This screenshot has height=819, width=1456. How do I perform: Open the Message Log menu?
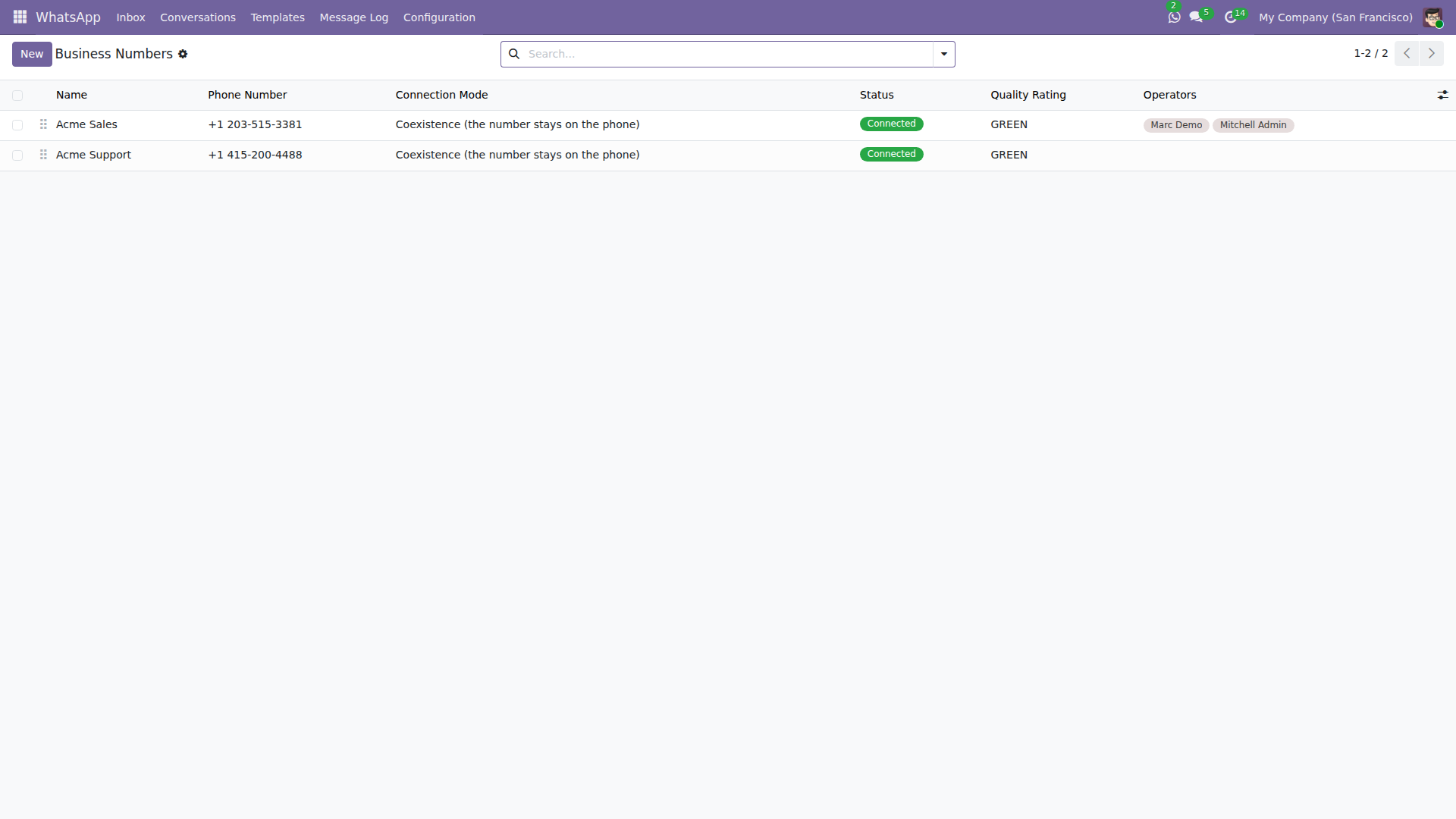click(354, 17)
